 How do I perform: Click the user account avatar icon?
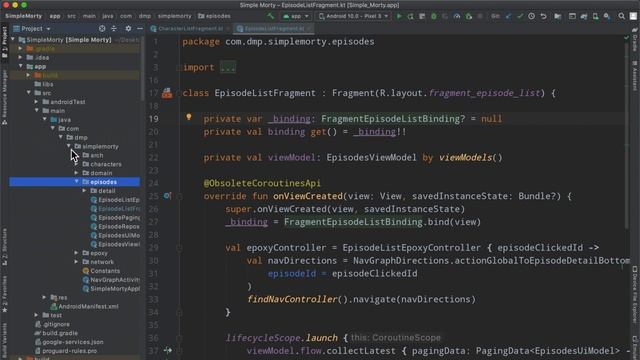(x=633, y=16)
